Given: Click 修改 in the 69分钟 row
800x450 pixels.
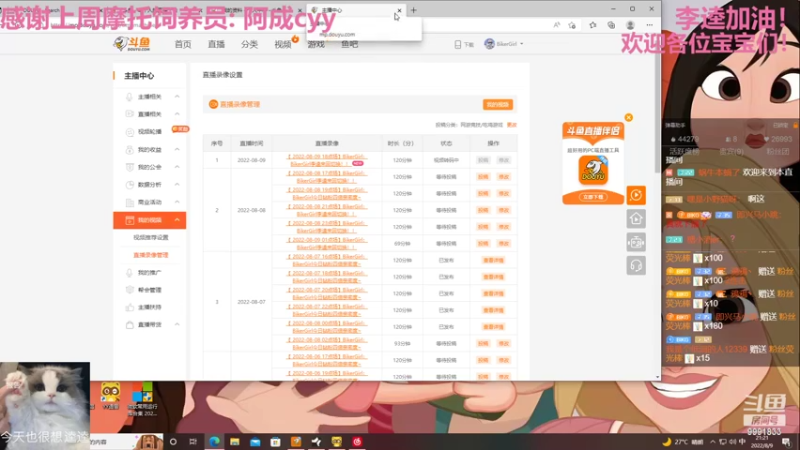Looking at the screenshot, I should (504, 243).
